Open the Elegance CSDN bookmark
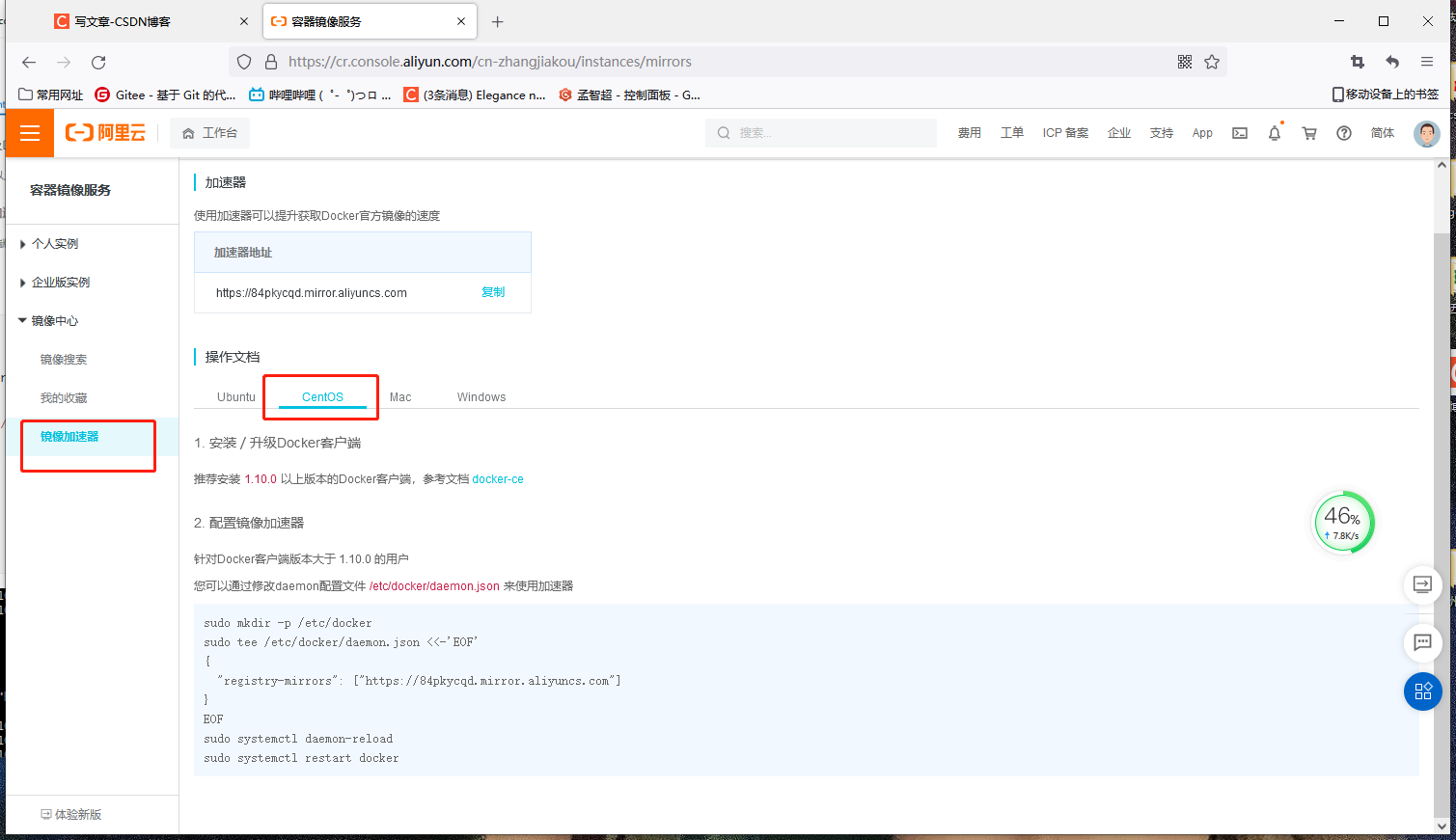This screenshot has width=1456, height=840. pos(475,95)
